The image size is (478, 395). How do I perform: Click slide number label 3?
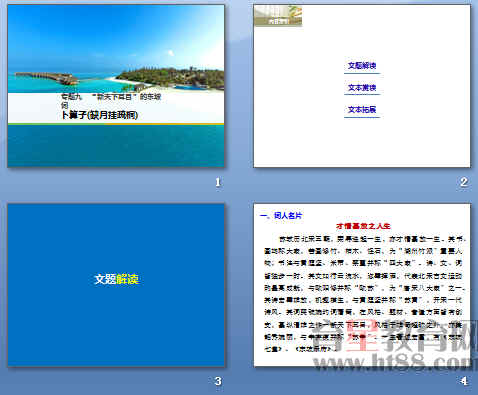[218, 381]
